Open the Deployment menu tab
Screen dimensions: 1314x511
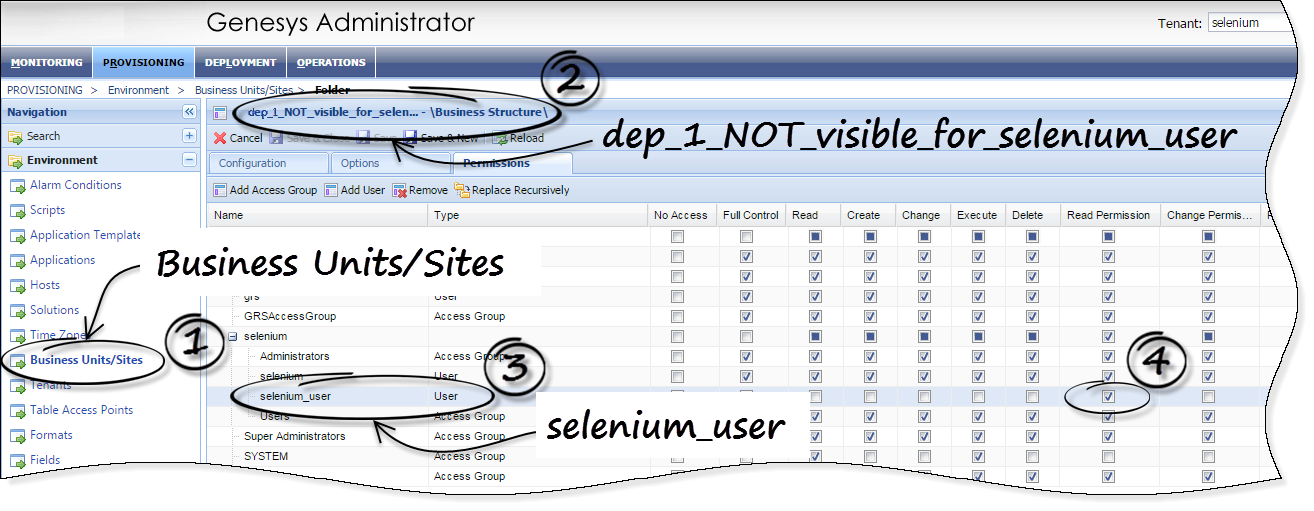[x=240, y=62]
